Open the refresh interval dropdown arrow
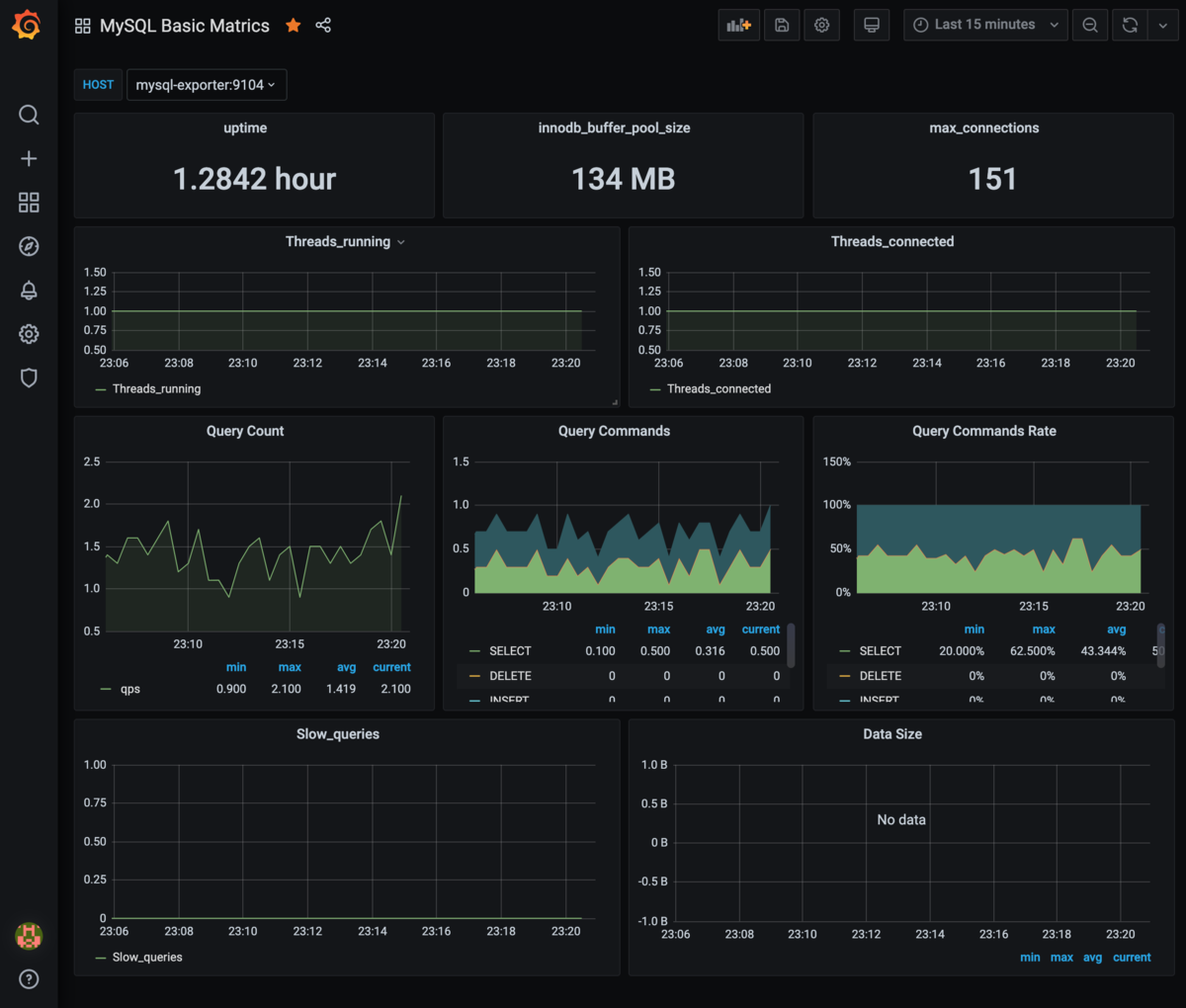The width and height of the screenshot is (1186, 1008). click(1163, 25)
